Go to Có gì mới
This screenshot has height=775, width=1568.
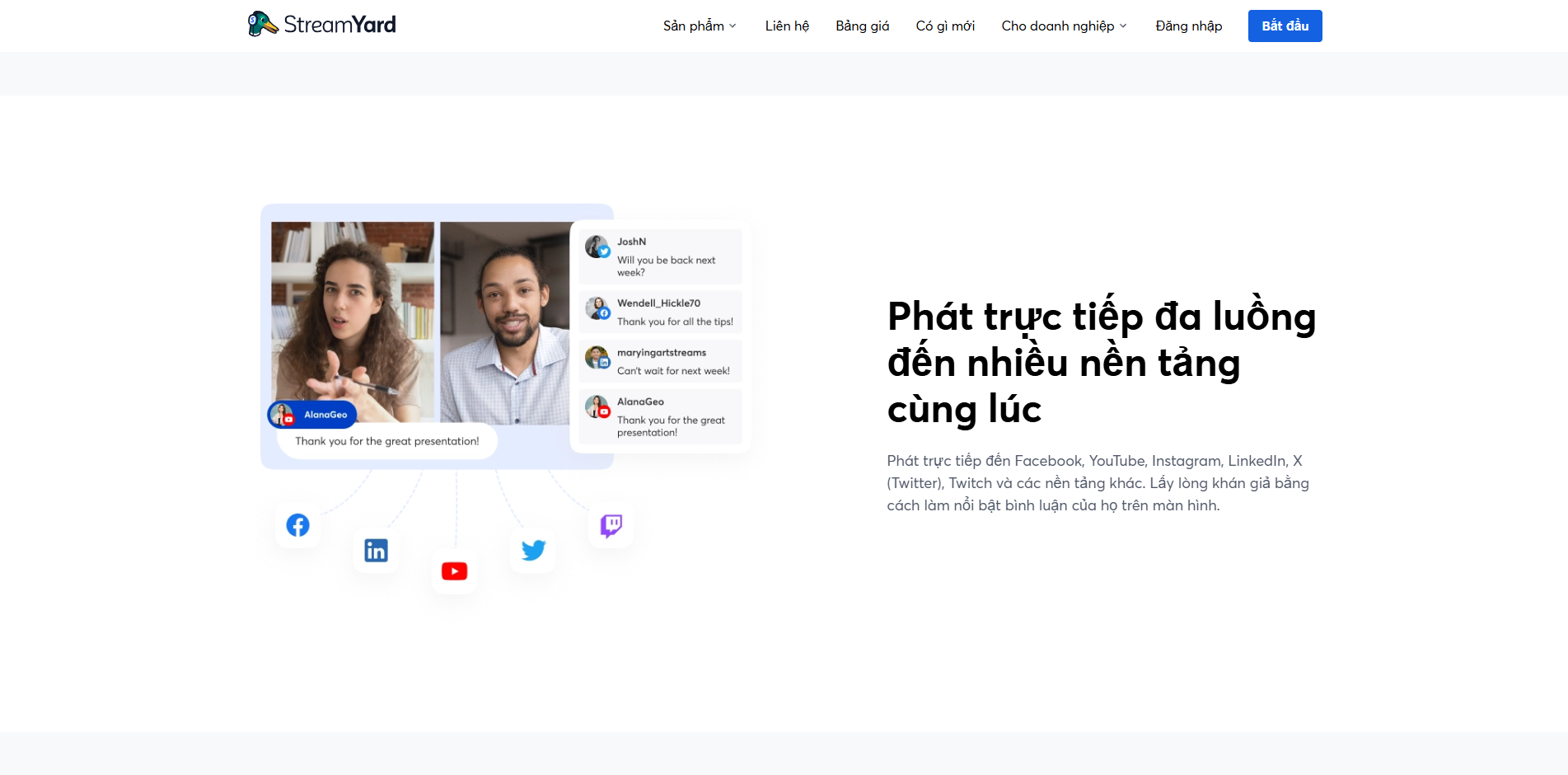click(x=945, y=26)
